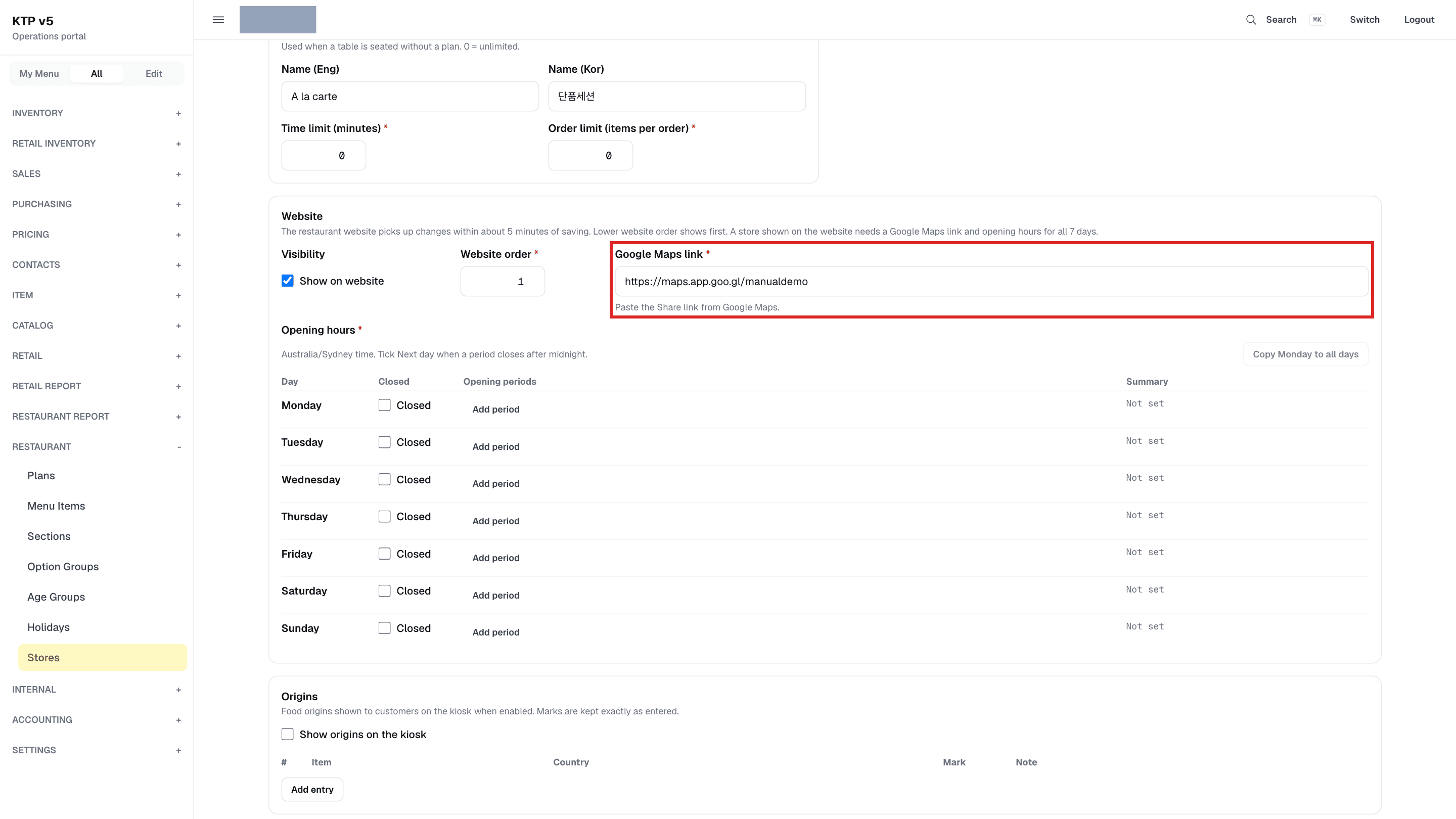The height and width of the screenshot is (819, 1456).
Task: Click Copy Monday to all days
Action: point(1305,354)
